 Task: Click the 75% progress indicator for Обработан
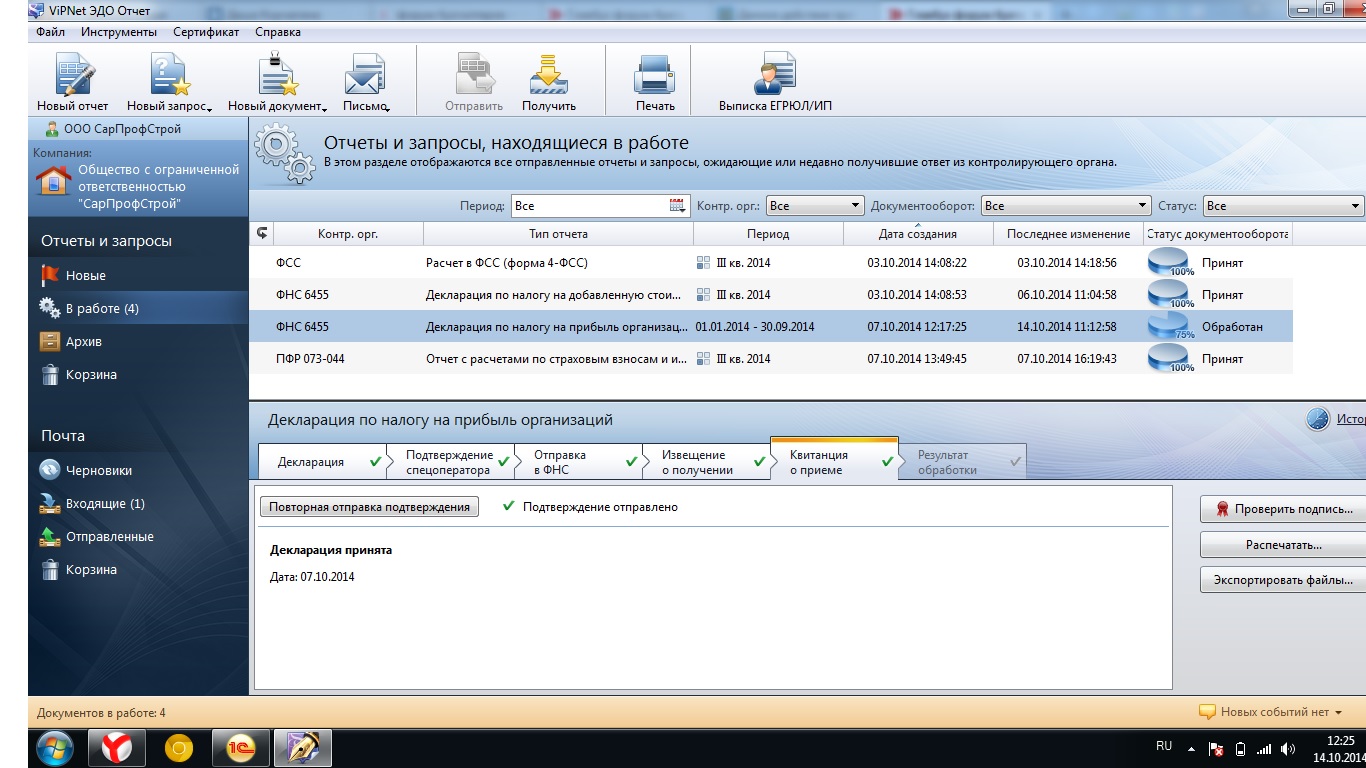(1169, 327)
